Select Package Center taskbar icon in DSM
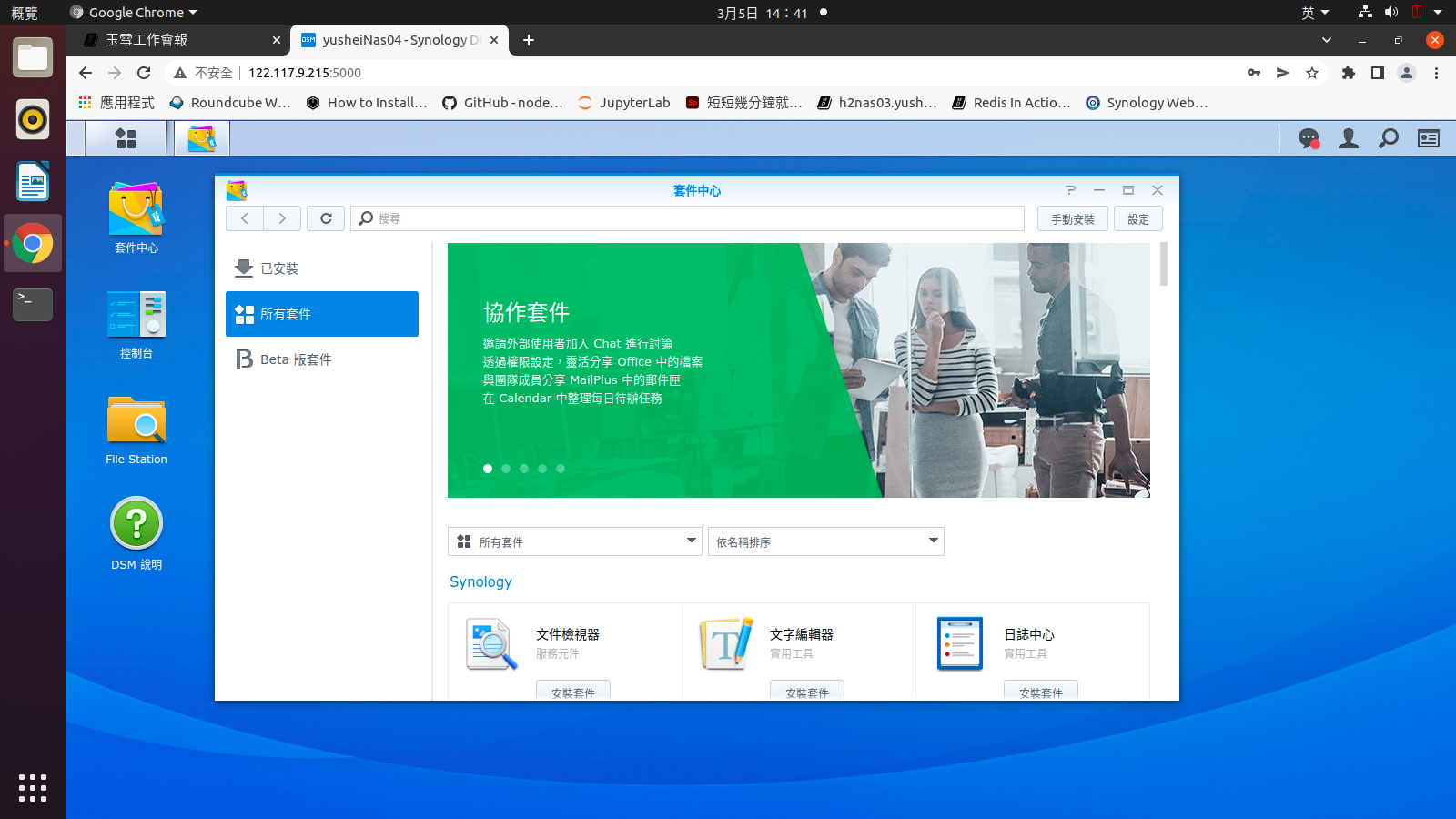Screen dimensions: 1456x819 tap(202, 138)
